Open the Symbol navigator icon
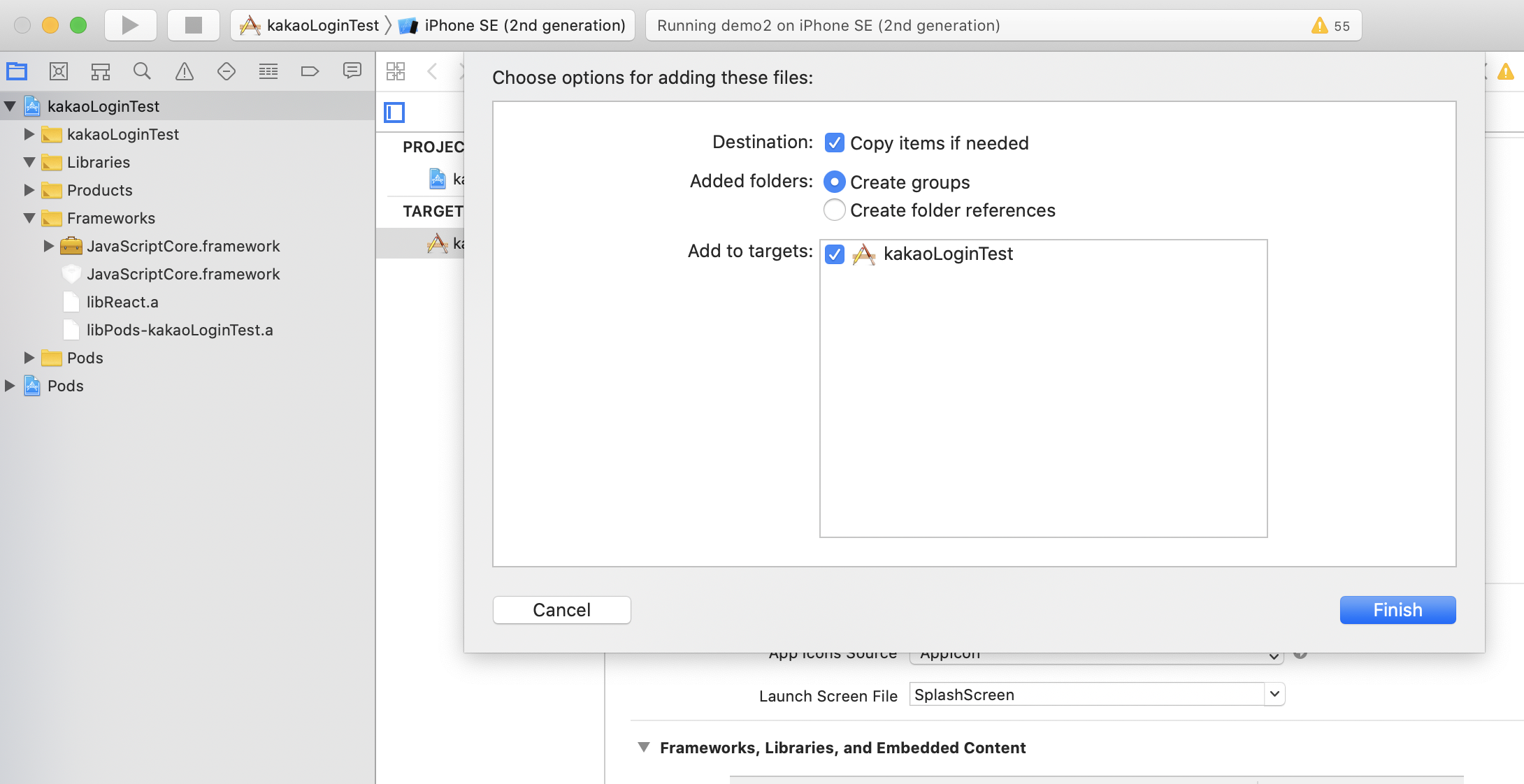This screenshot has width=1524, height=784. [101, 71]
